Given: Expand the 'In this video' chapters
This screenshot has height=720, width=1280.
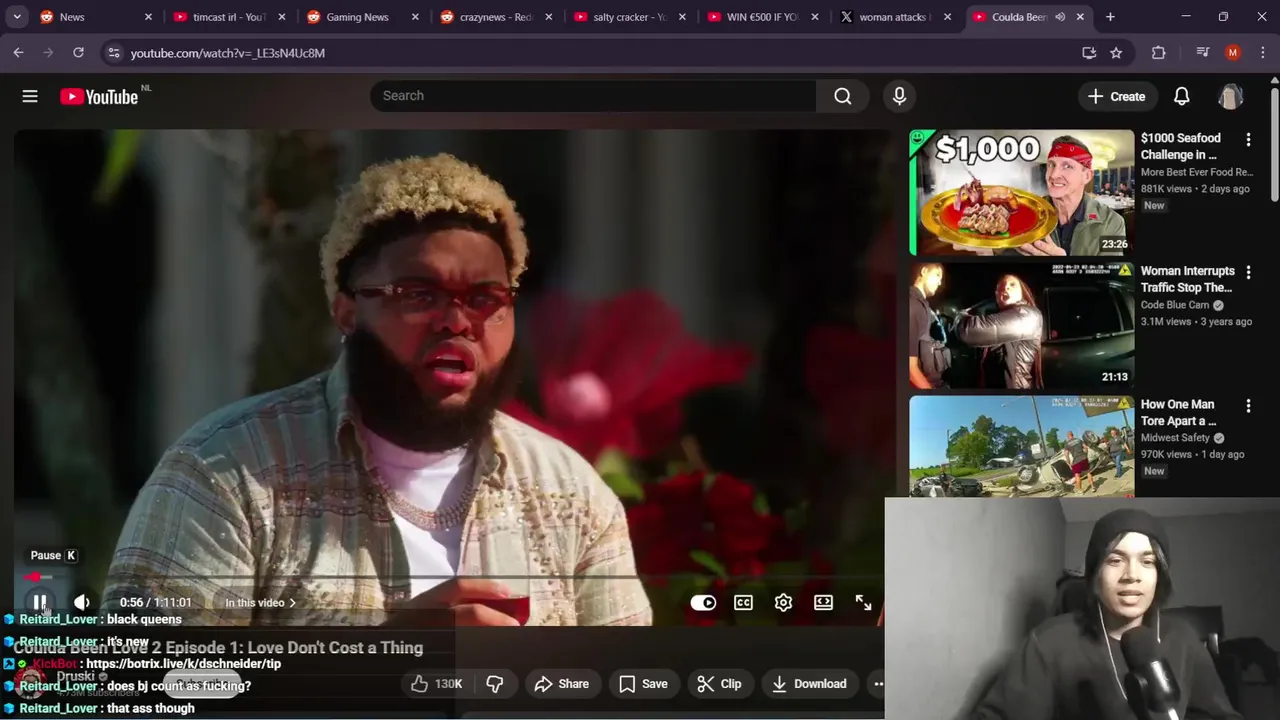Looking at the screenshot, I should [x=260, y=603].
